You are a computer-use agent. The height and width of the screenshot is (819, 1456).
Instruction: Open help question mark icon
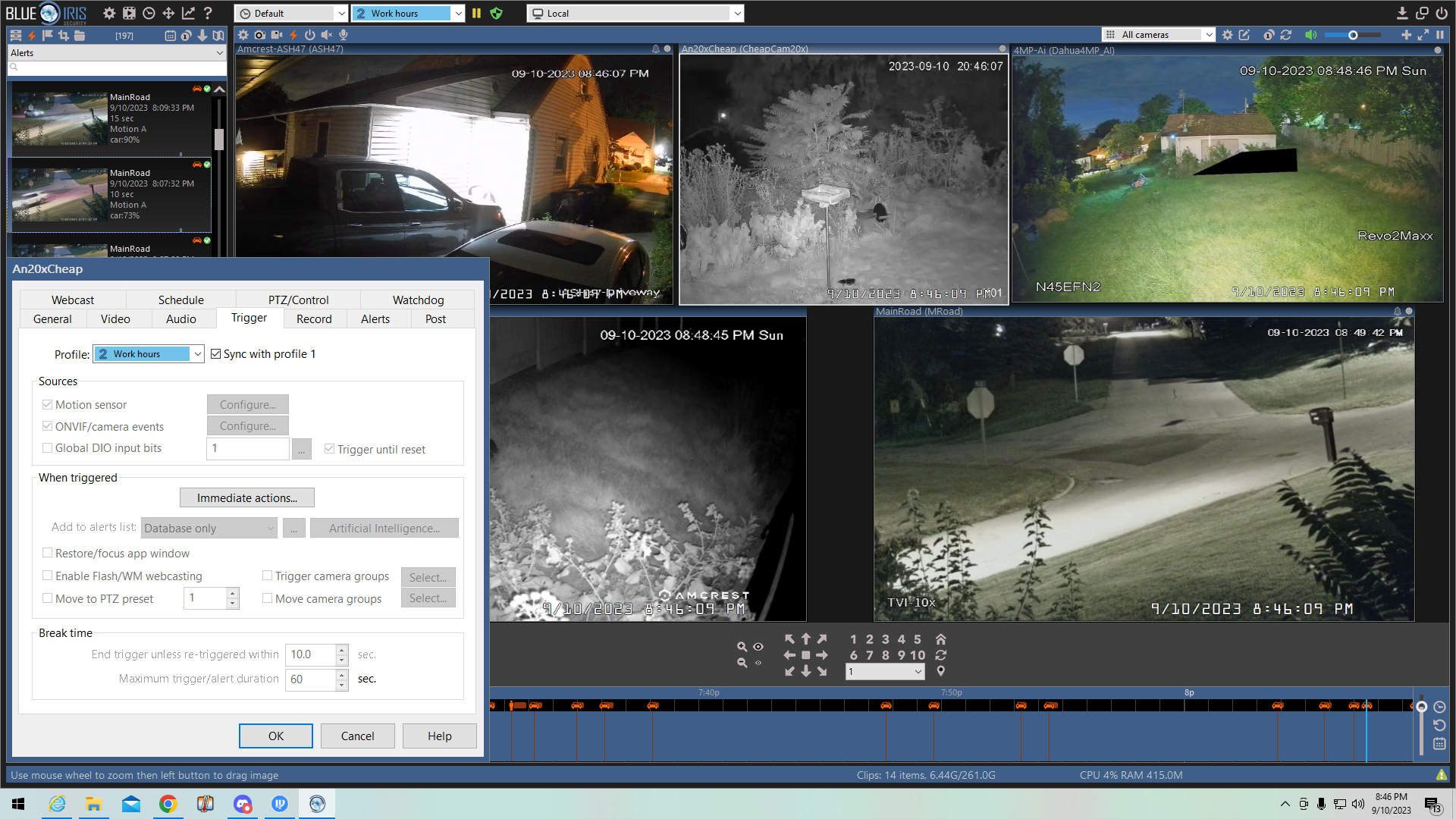pos(208,13)
